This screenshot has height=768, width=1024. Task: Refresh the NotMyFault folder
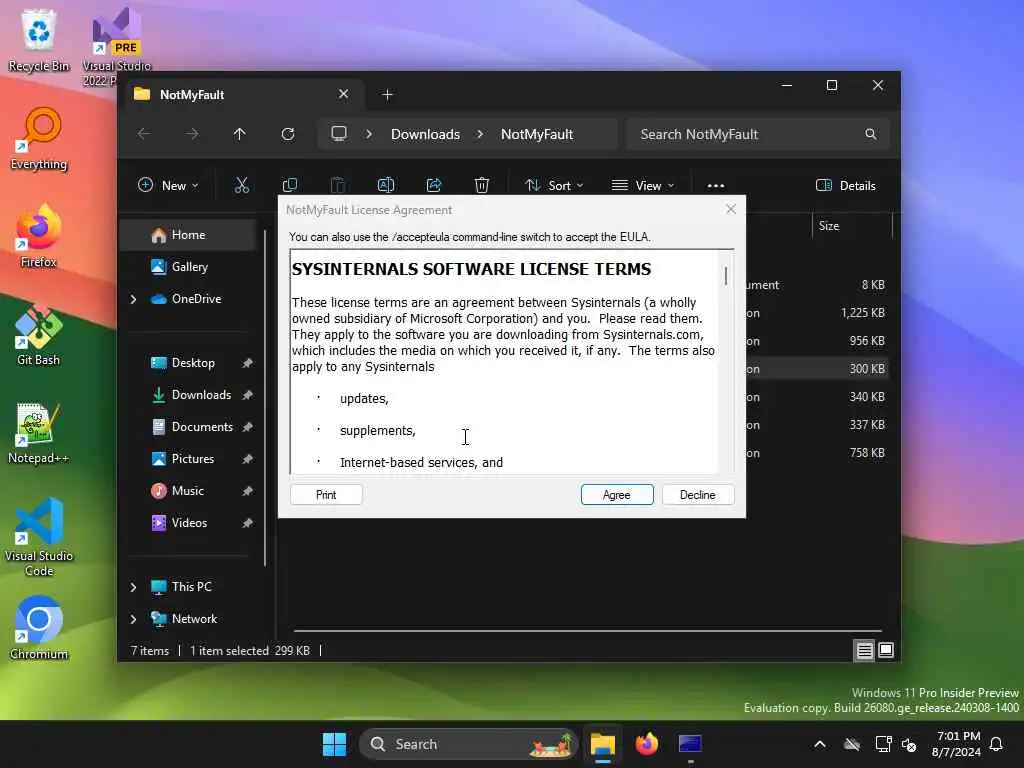pos(288,134)
